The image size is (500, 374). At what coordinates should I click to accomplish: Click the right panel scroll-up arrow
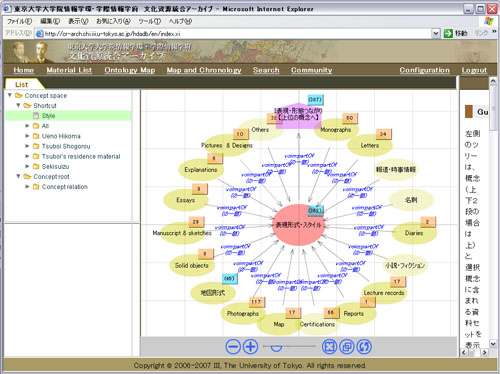pos(493,81)
